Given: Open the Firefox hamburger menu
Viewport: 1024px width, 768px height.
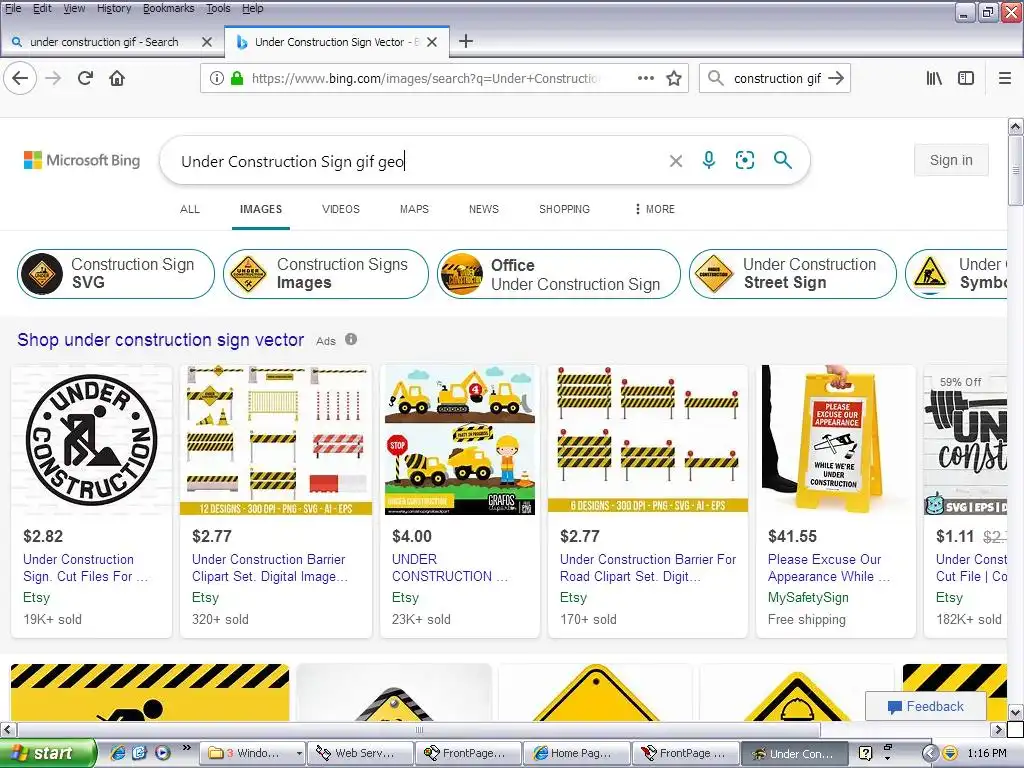Looking at the screenshot, I should click(x=1004, y=78).
